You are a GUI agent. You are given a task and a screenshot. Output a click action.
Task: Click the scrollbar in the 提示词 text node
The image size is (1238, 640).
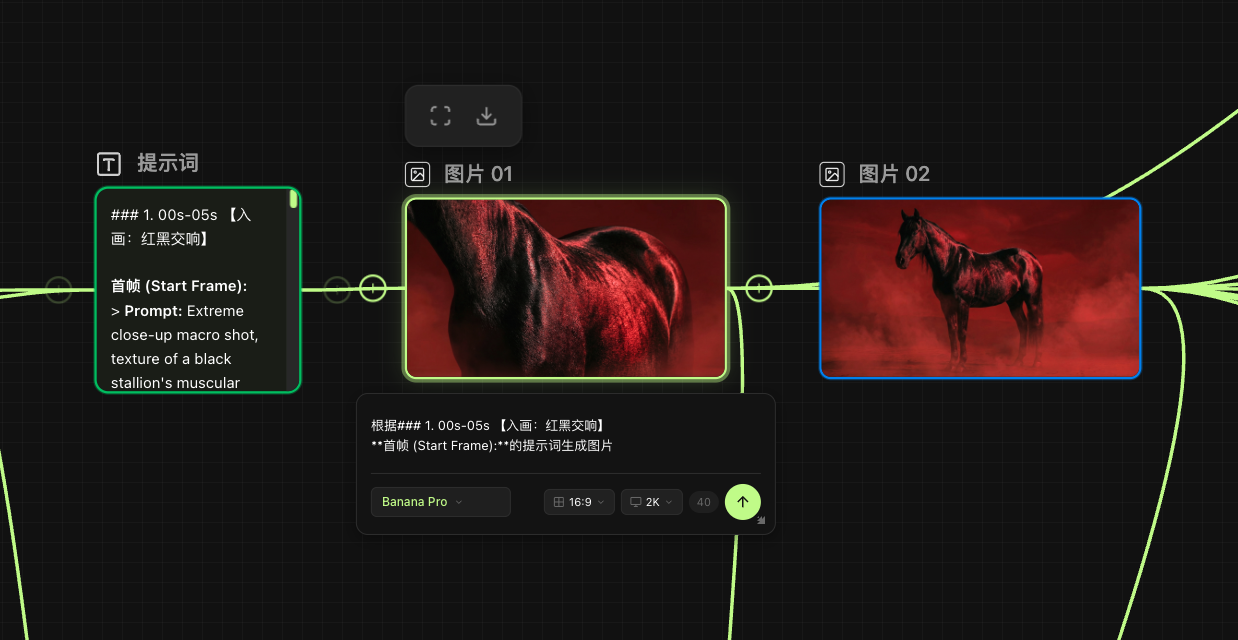(x=293, y=200)
